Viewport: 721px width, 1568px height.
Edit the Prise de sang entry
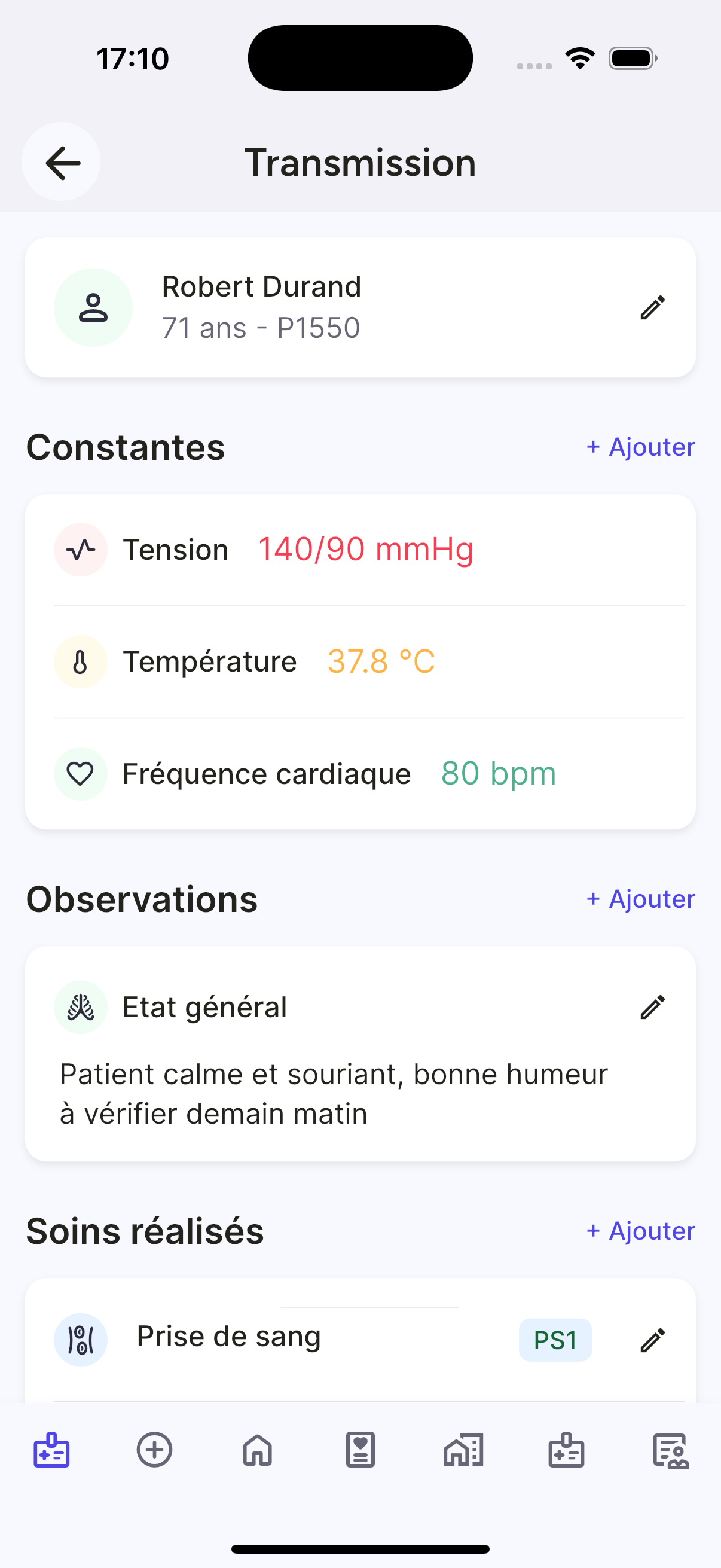[652, 1340]
